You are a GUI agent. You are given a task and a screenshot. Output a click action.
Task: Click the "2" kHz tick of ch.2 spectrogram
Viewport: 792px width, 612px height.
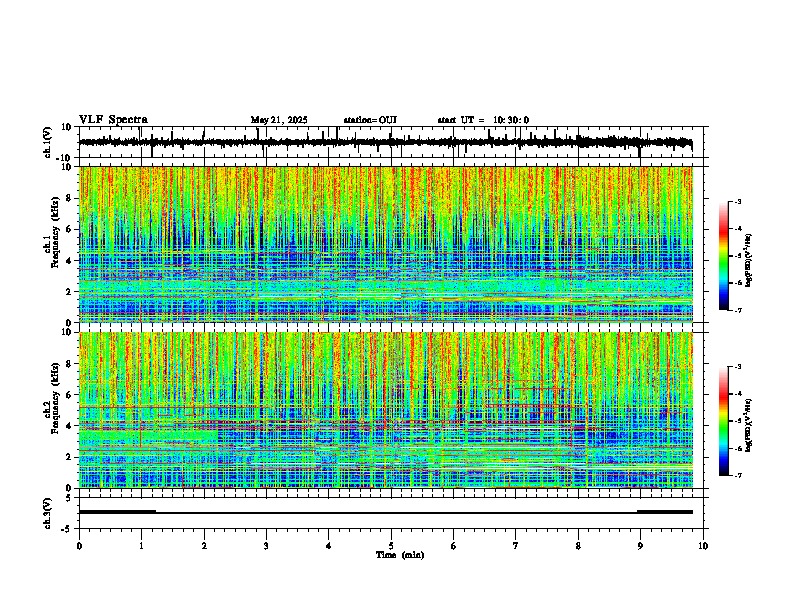(69, 457)
